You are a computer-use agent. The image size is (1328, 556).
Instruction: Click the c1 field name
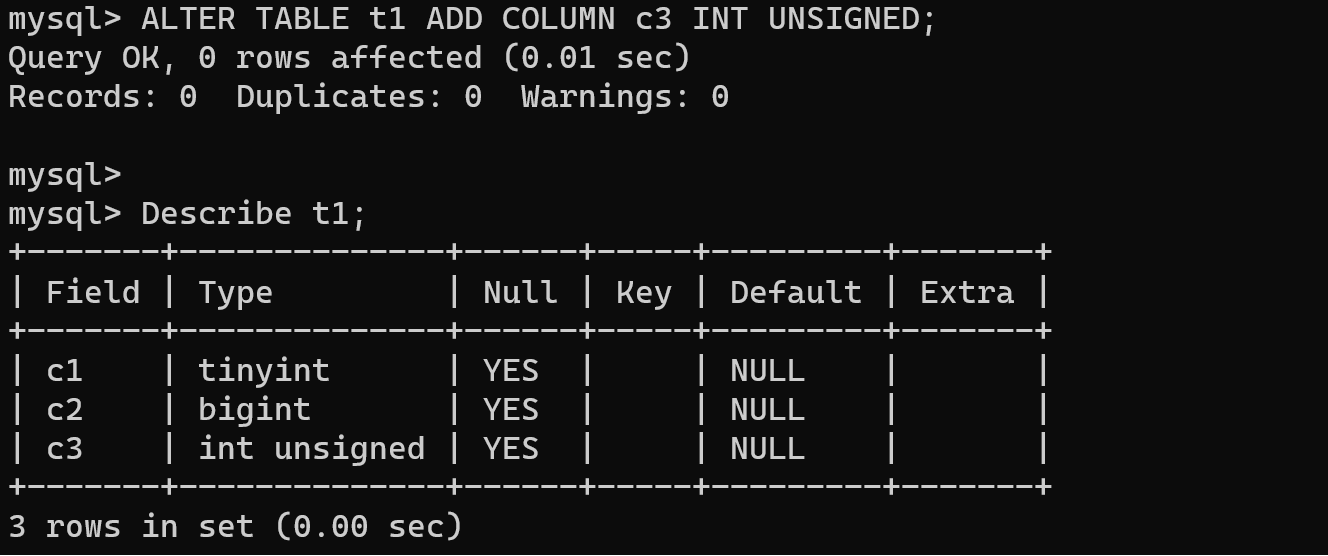click(64, 371)
